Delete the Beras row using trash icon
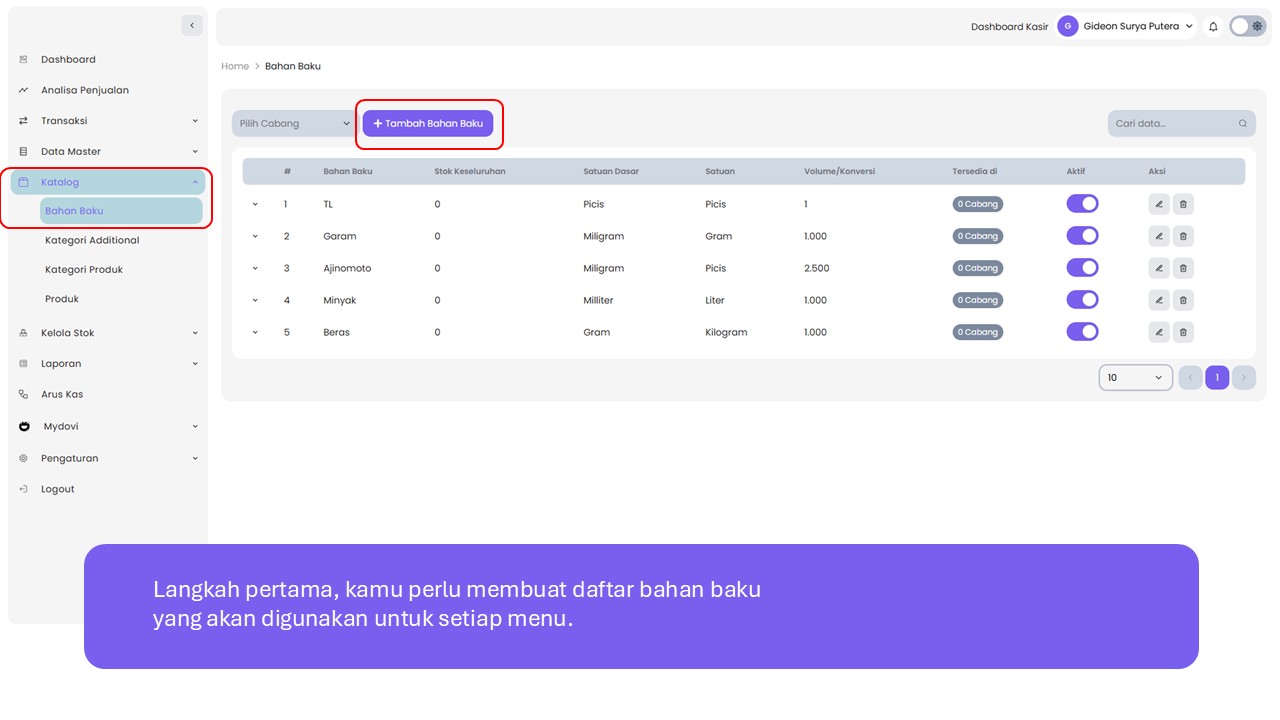This screenshot has height=720, width=1280. pos(1183,332)
